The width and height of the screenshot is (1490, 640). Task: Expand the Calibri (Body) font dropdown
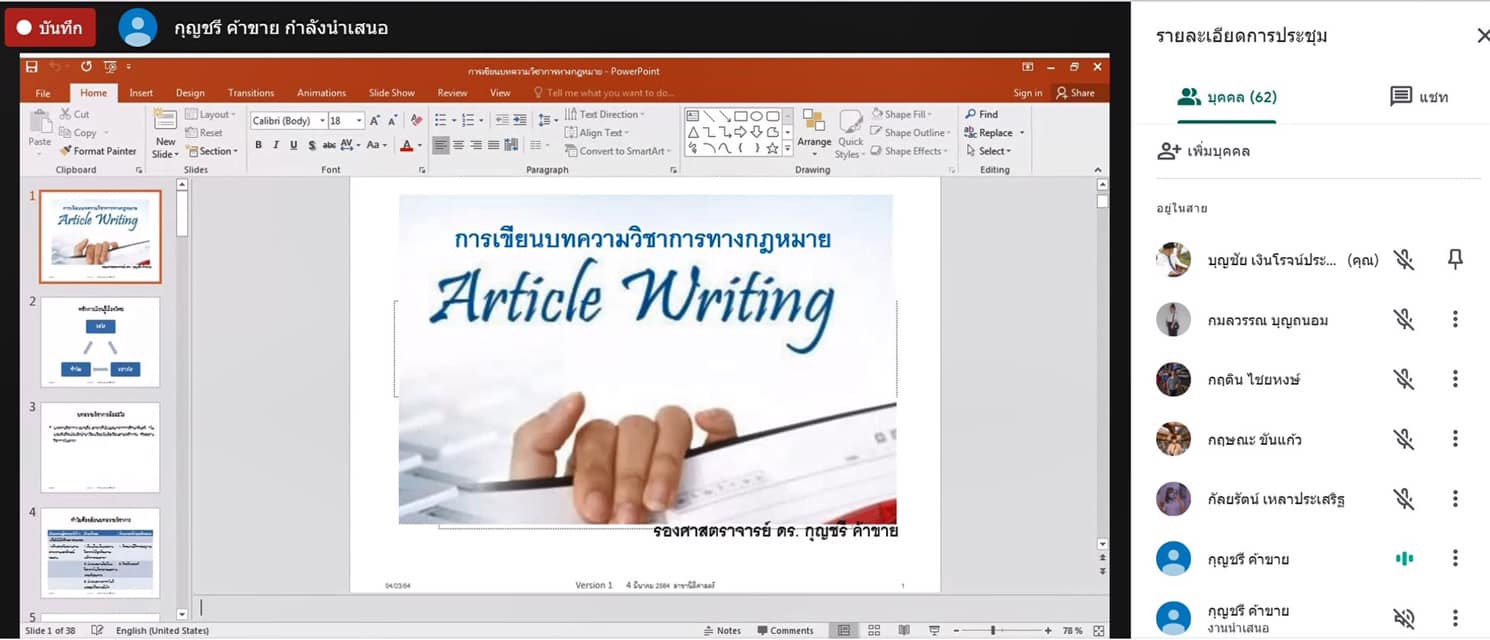(x=322, y=121)
